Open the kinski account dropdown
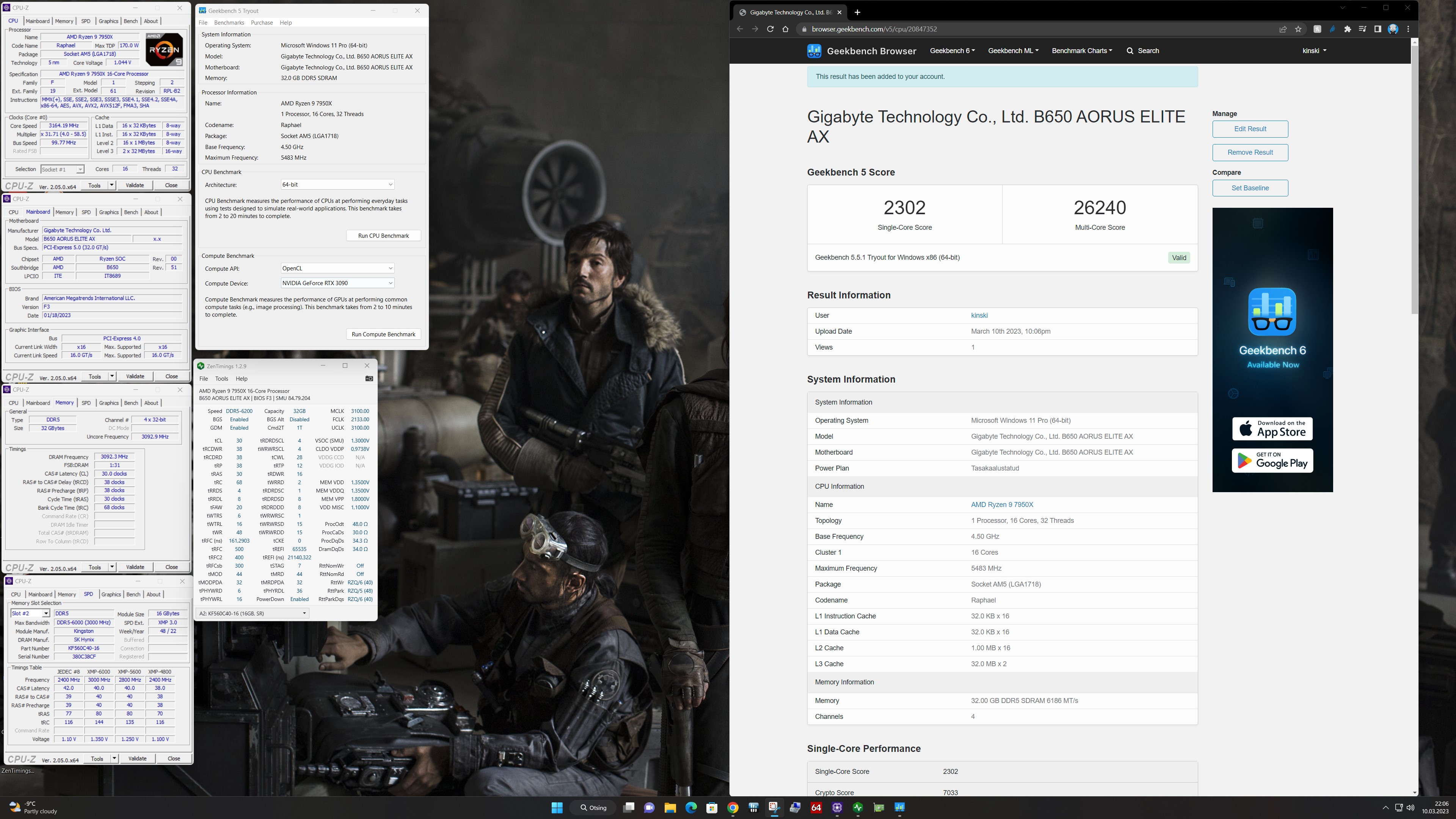The height and width of the screenshot is (819, 1456). point(1314,51)
